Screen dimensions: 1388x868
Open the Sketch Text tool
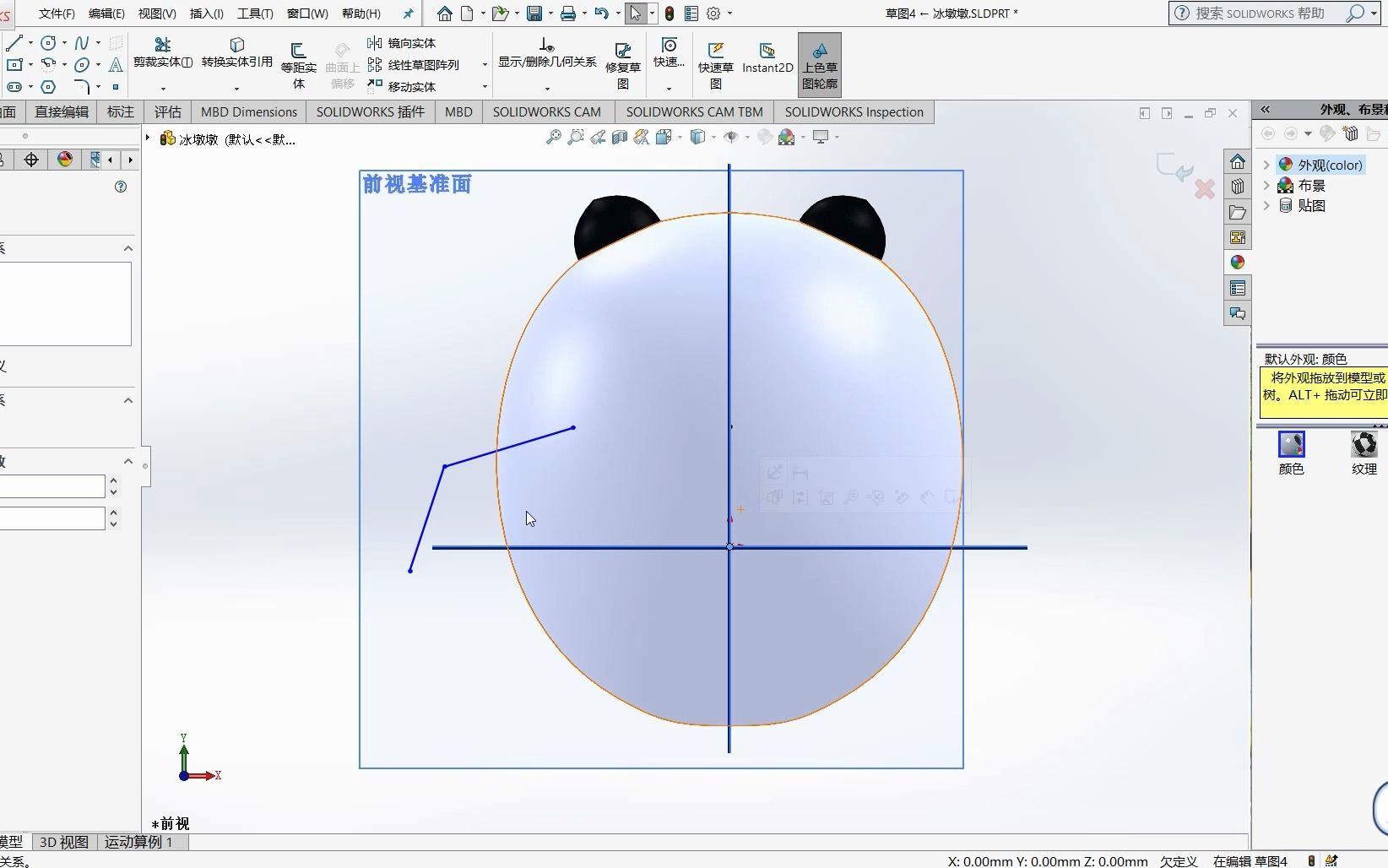[116, 65]
